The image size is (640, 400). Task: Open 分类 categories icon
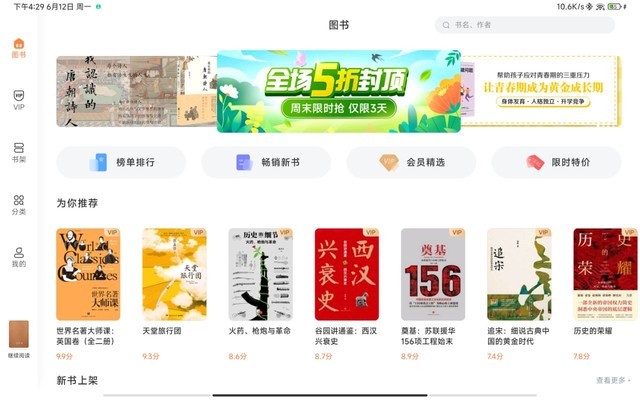[x=19, y=200]
